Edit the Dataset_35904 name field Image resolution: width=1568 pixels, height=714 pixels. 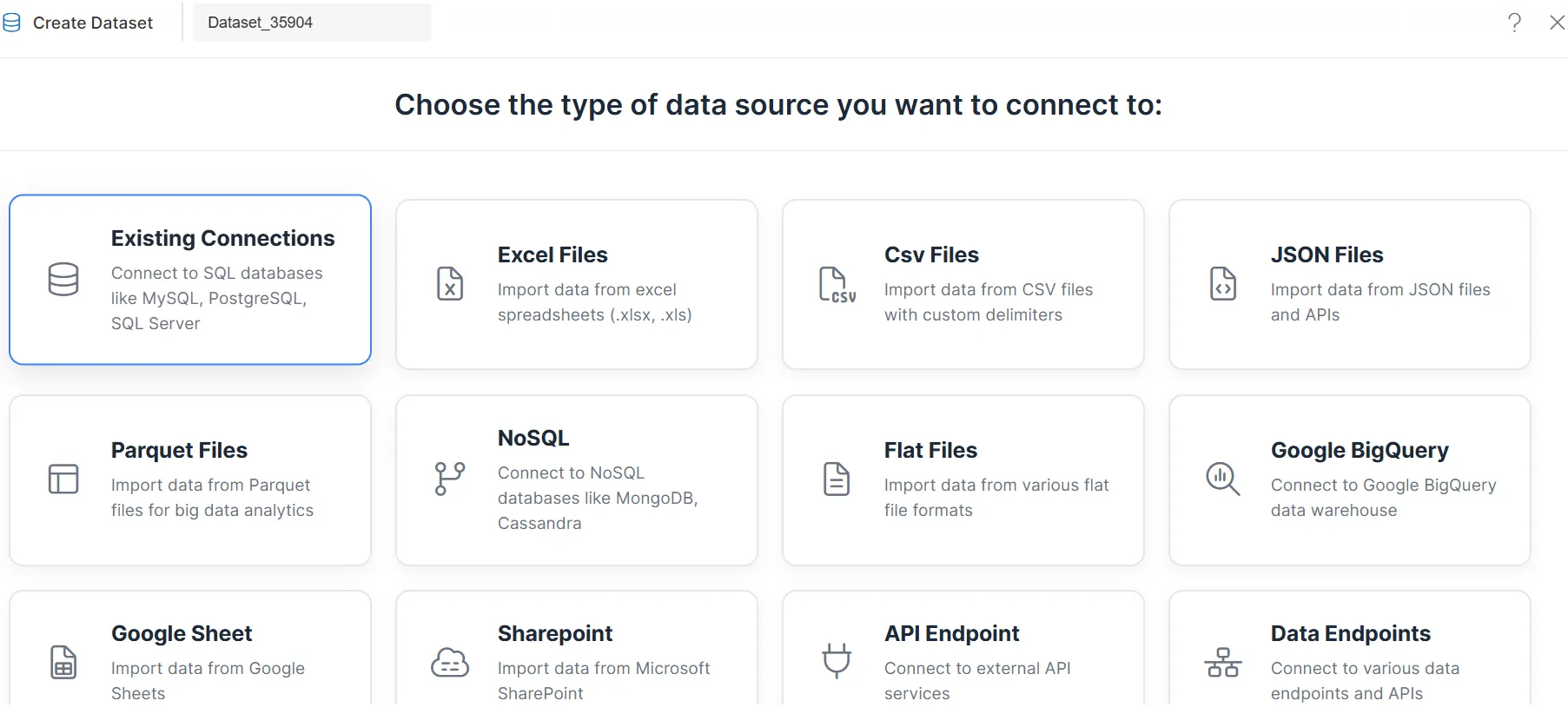point(312,23)
